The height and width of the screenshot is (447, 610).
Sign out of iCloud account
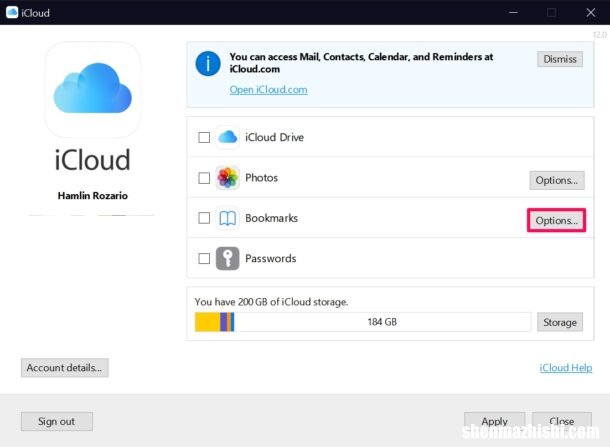click(x=56, y=421)
